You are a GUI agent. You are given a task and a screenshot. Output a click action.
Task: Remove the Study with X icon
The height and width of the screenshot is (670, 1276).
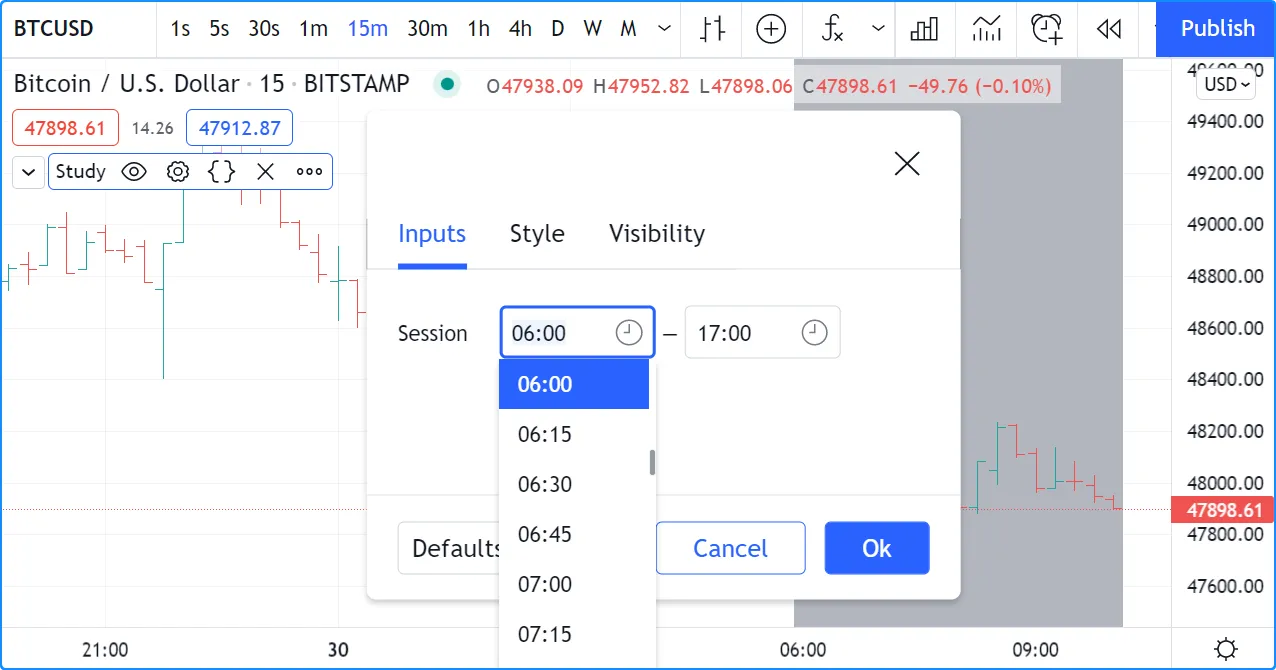pyautogui.click(x=265, y=172)
